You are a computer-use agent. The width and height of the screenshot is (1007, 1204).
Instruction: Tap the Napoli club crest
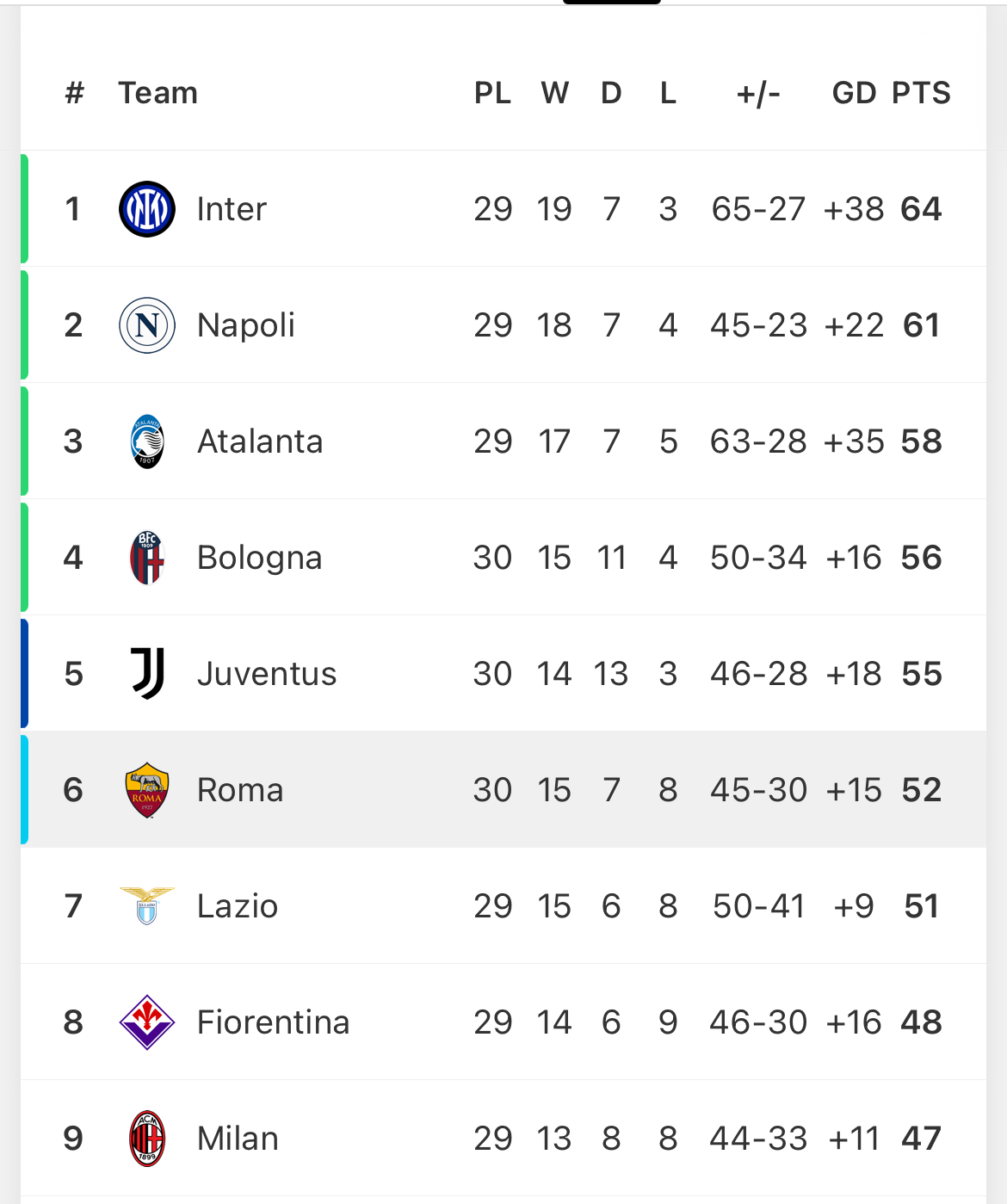coord(147,325)
